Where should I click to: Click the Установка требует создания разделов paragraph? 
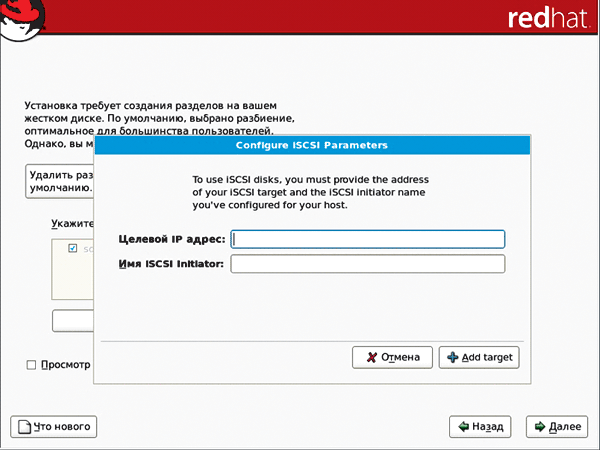tap(160, 124)
